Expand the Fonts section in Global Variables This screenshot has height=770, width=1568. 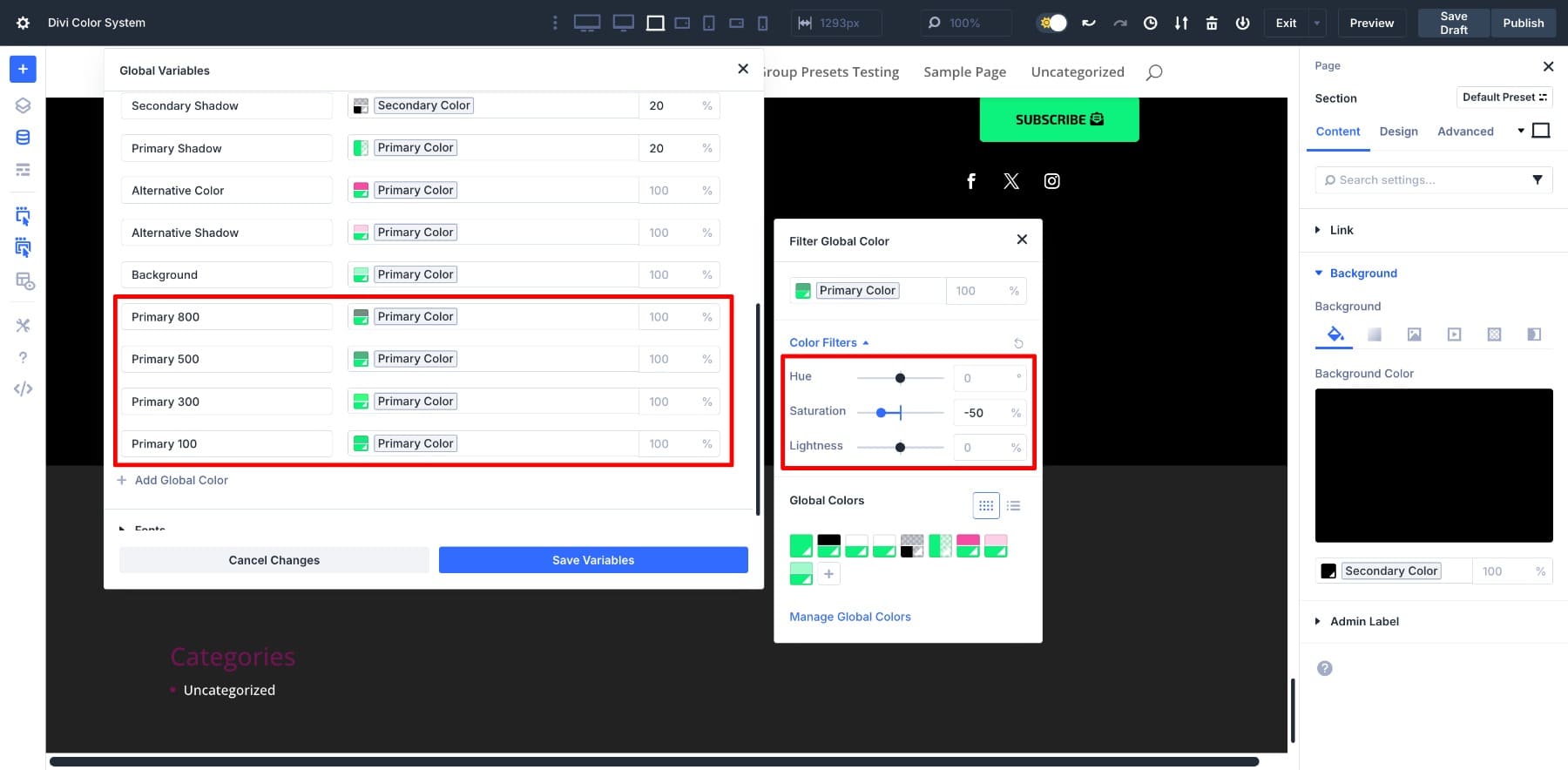tap(143, 529)
